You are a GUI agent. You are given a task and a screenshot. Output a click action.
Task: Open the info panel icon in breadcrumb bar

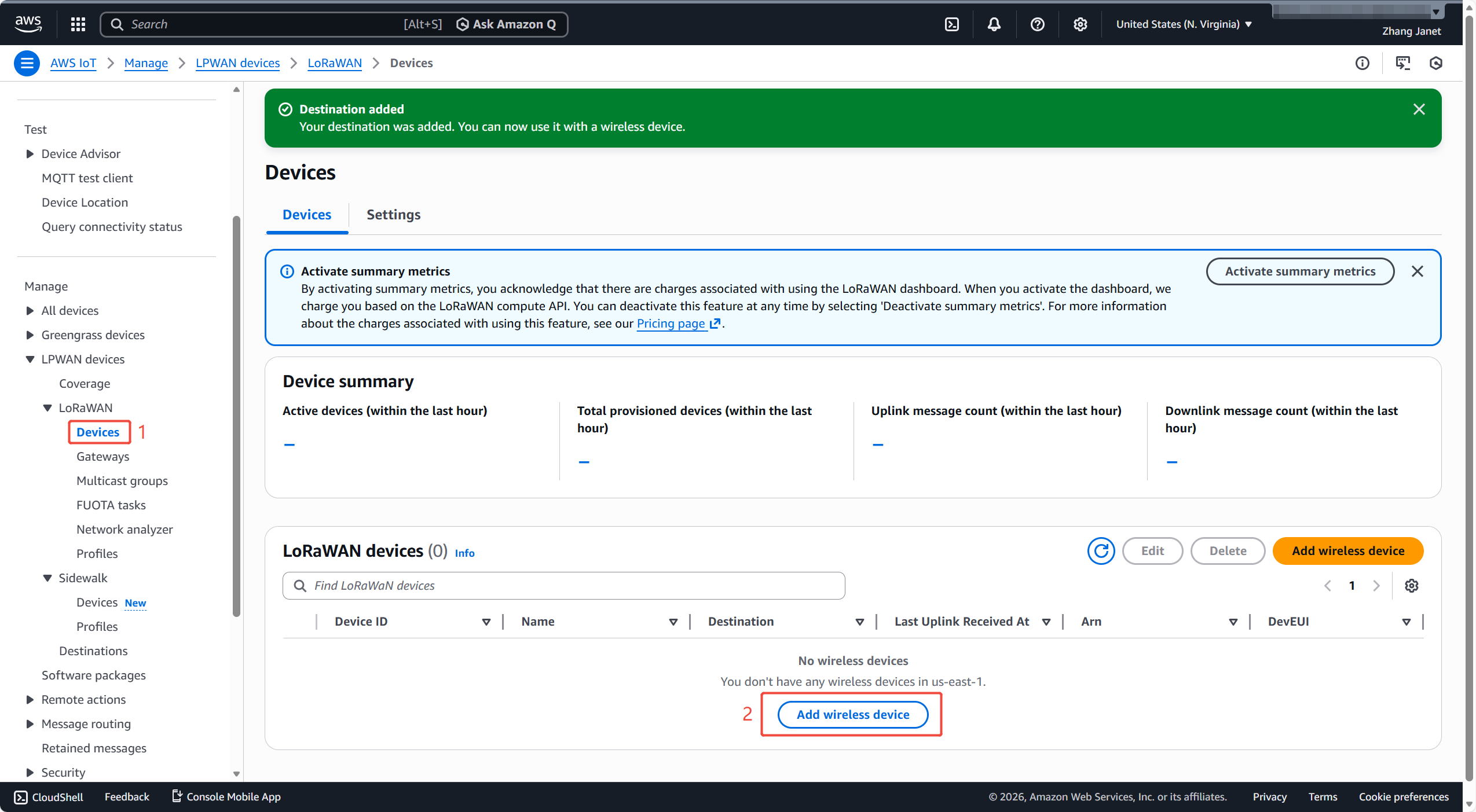(1363, 63)
